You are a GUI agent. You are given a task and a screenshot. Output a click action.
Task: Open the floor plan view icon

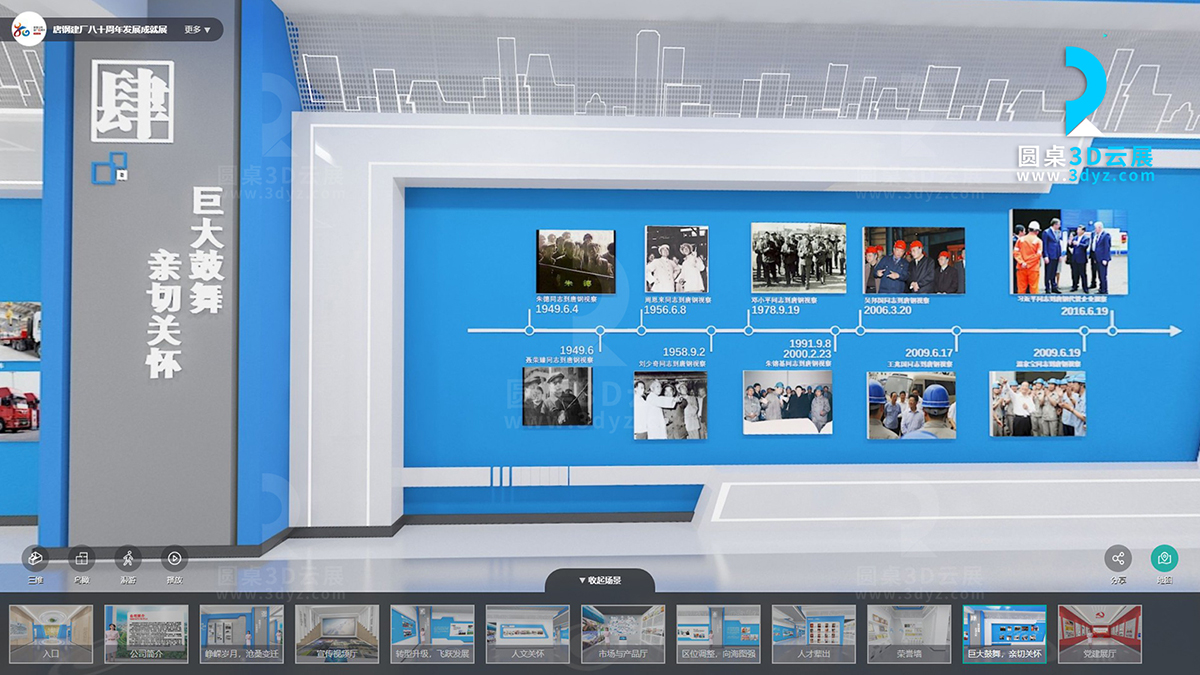click(x=81, y=558)
